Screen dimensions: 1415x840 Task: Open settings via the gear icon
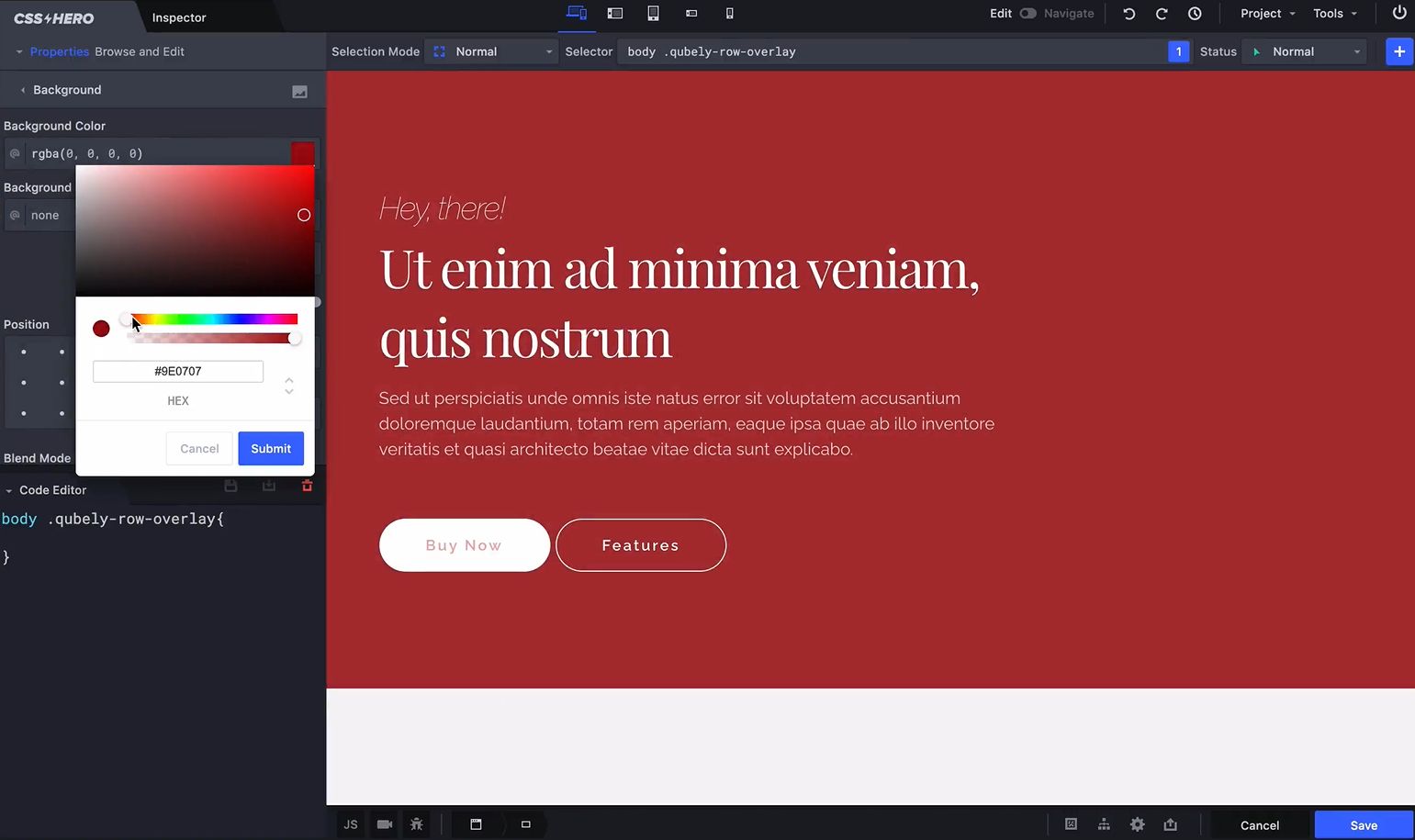[1137, 824]
